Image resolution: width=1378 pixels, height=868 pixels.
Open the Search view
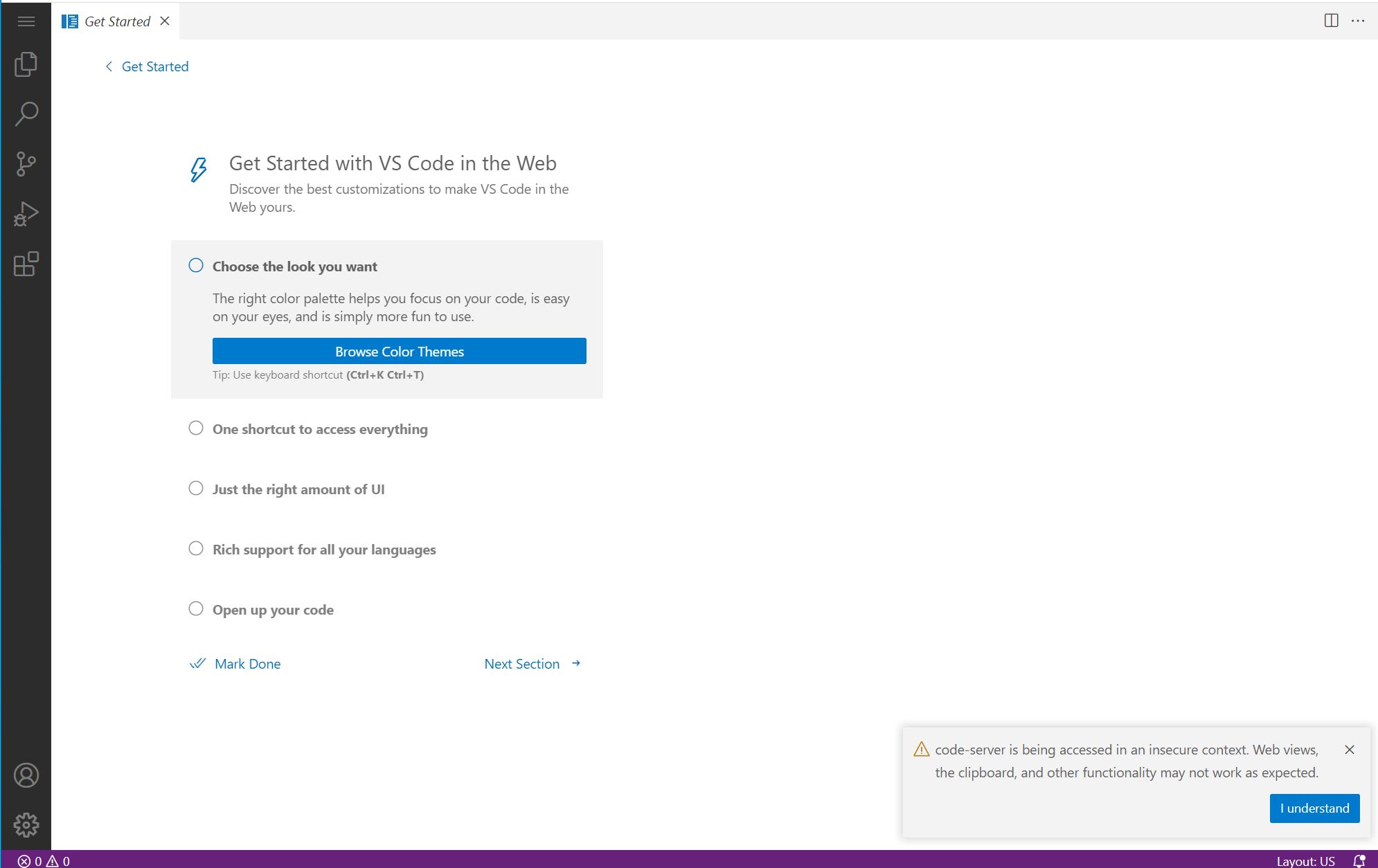pos(26,113)
